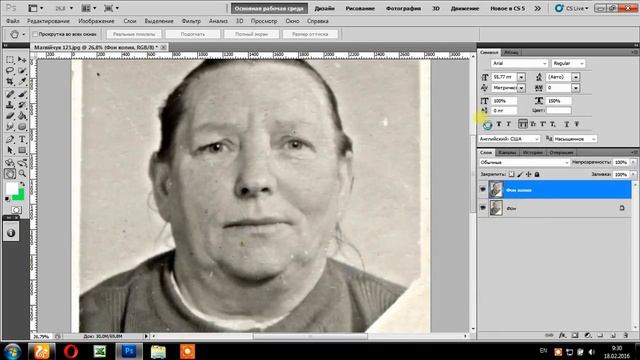
Task: Select the Lasso tool
Action: tap(10, 70)
